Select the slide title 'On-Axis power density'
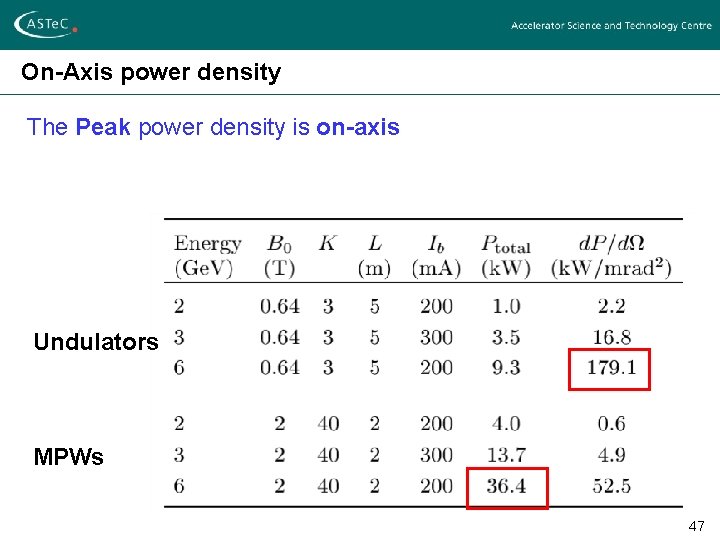Image resolution: width=720 pixels, height=540 pixels. coord(151,73)
